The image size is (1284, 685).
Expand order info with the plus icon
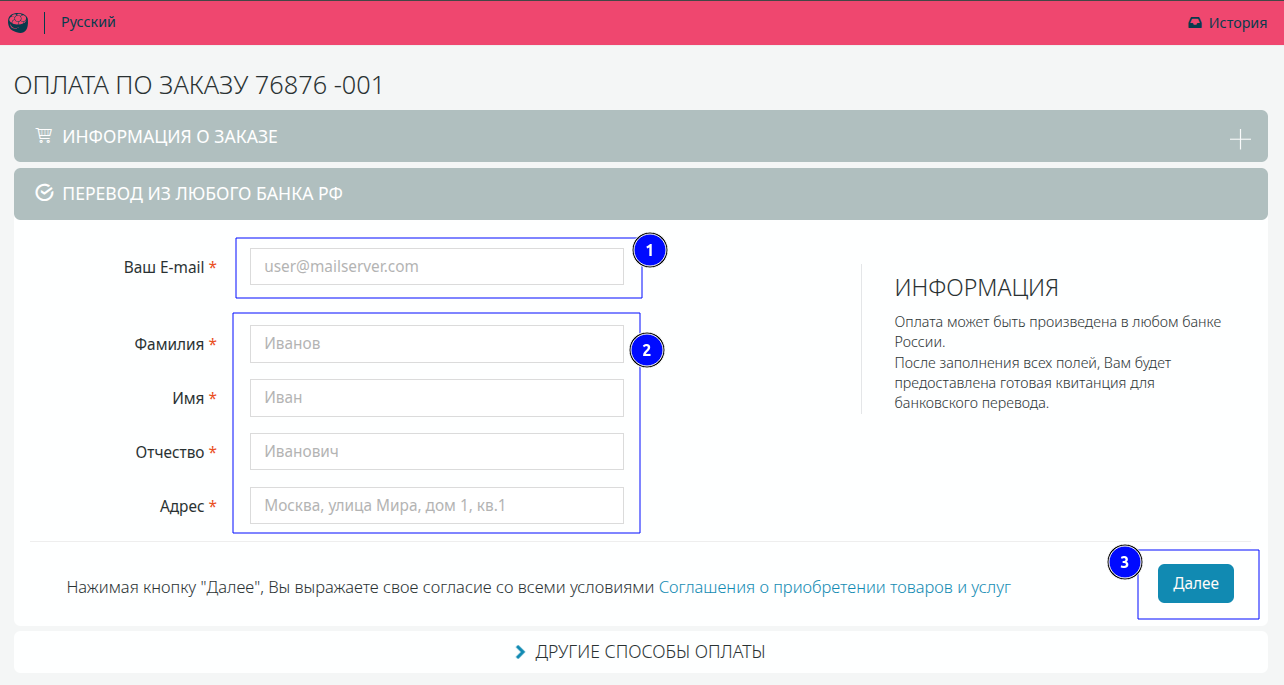click(1240, 139)
